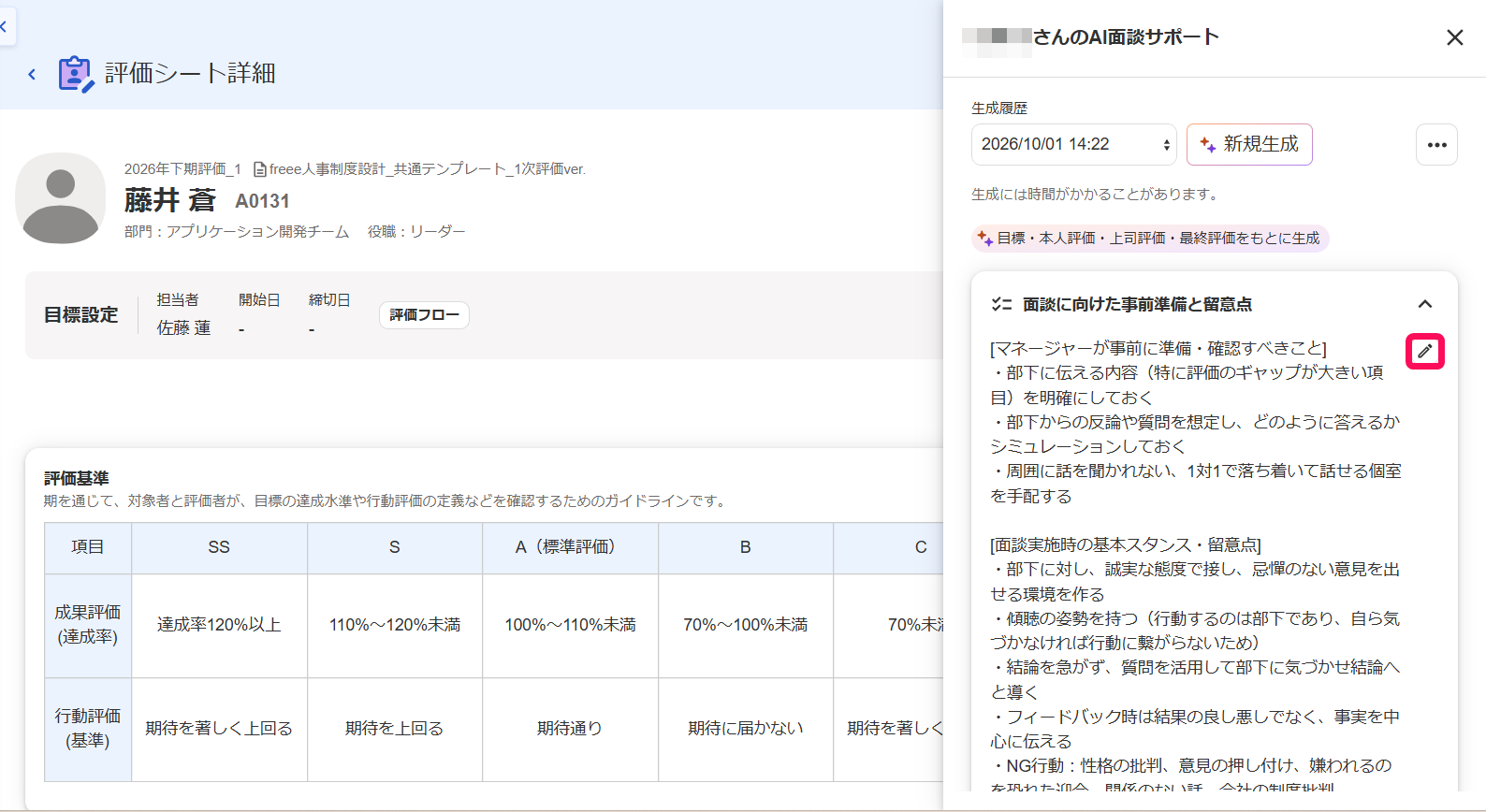Click the cell 70%～100%未満

[x=746, y=625]
